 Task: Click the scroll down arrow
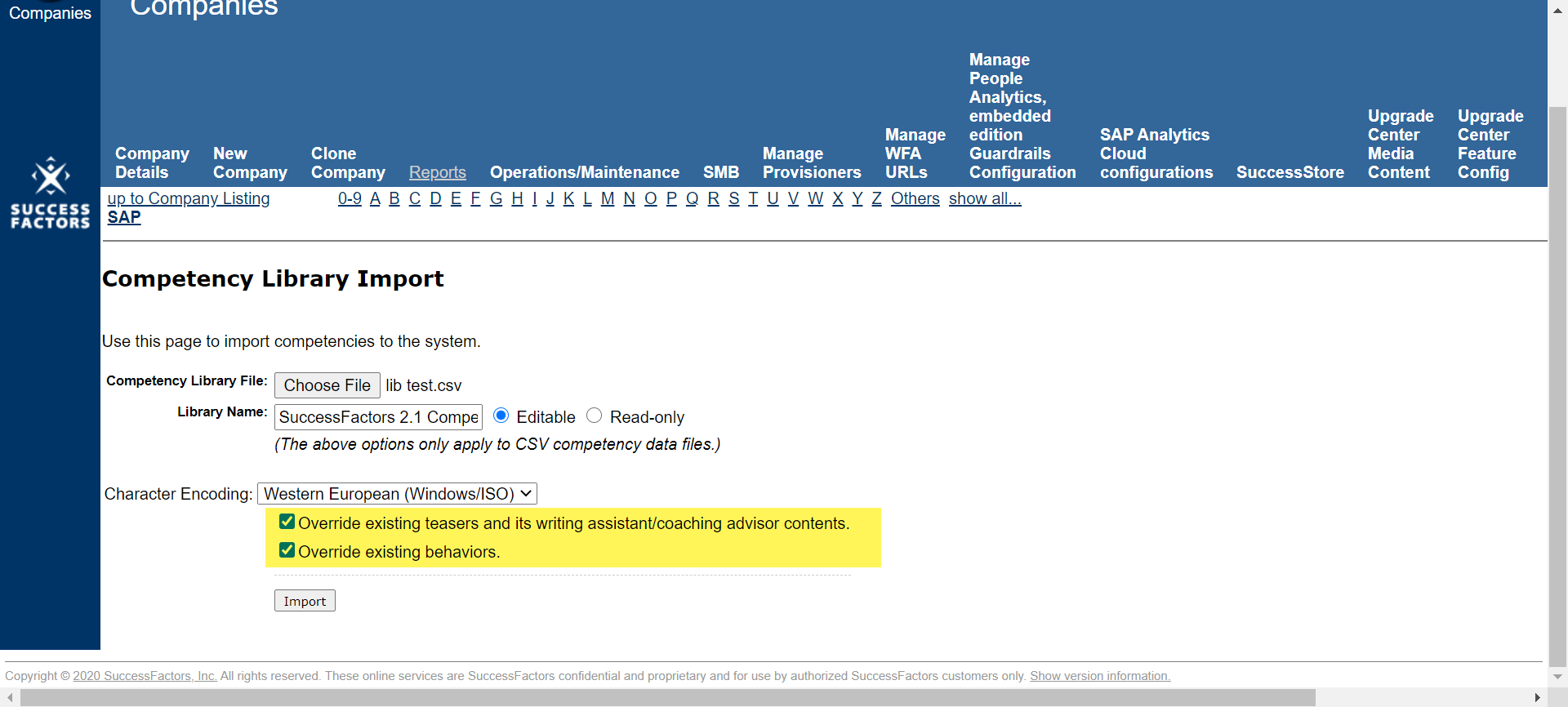click(x=1557, y=677)
